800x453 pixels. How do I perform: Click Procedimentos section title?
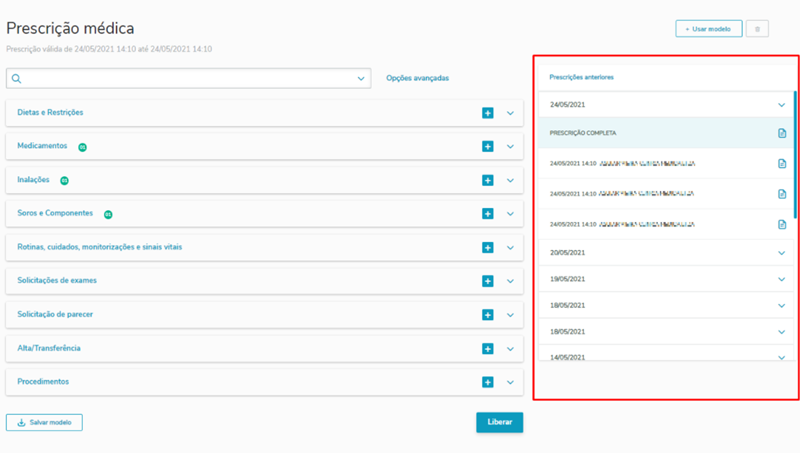point(43,382)
